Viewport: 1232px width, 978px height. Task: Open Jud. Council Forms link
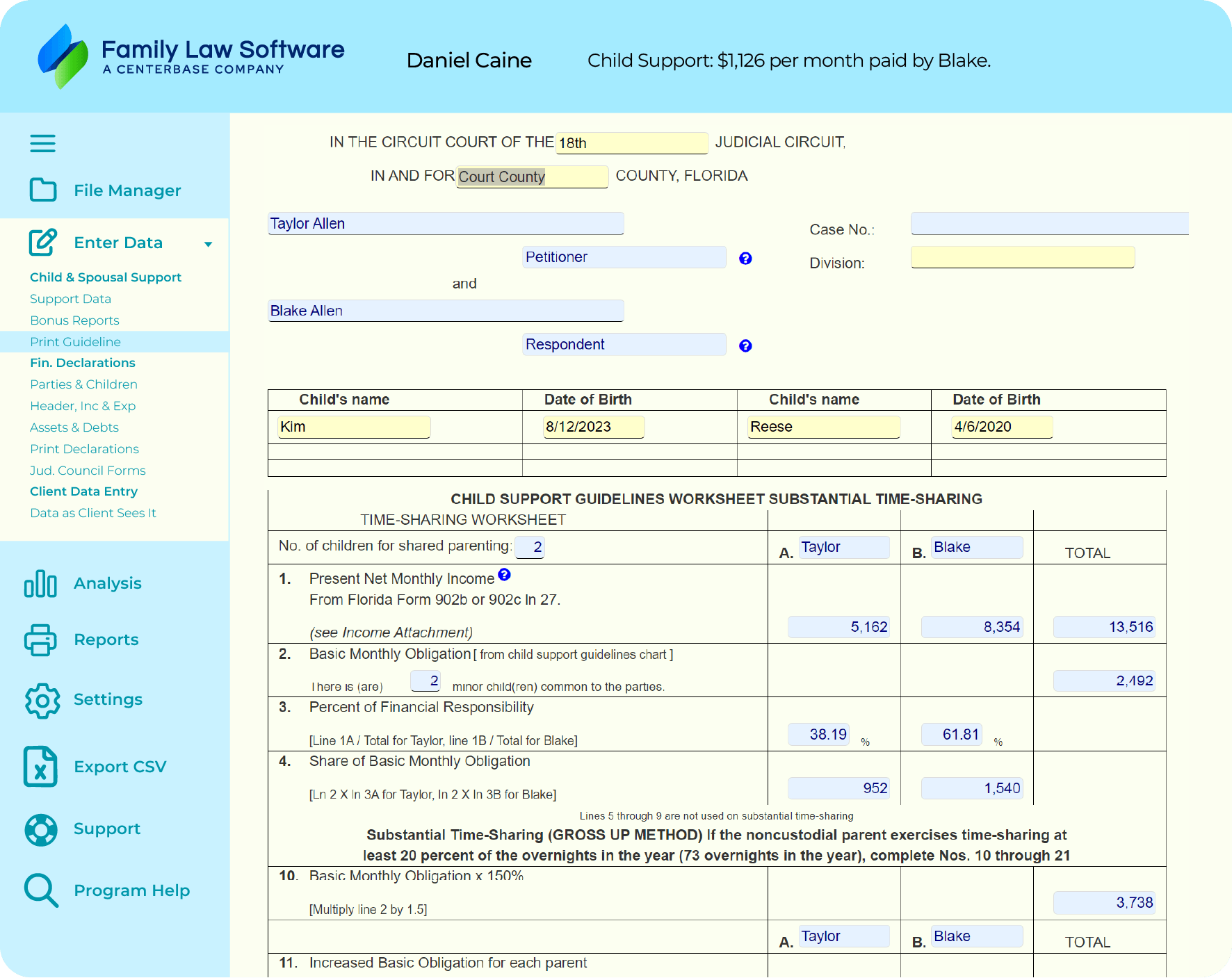tap(88, 471)
